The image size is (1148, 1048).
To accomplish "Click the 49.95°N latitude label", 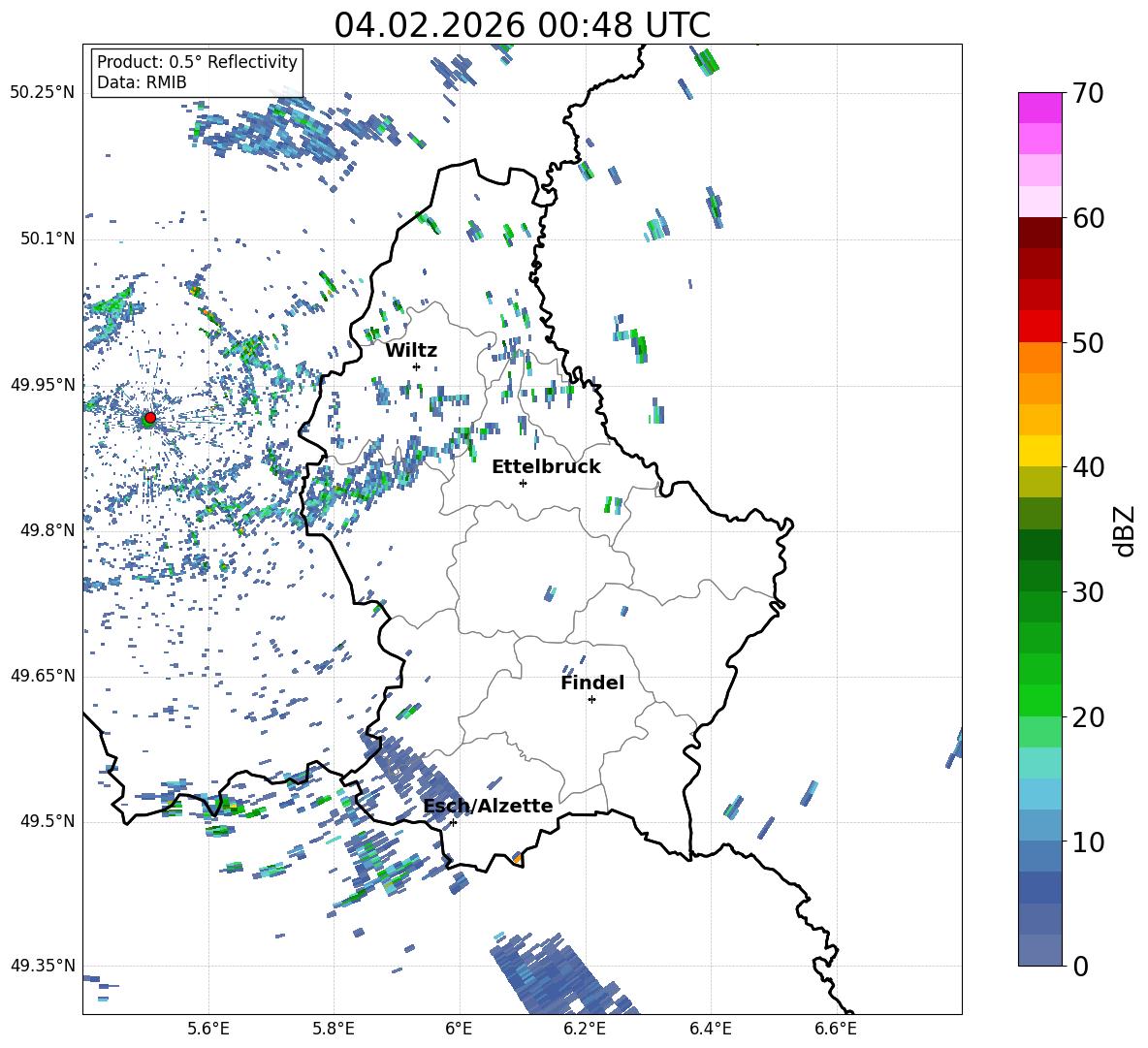I will [x=43, y=384].
